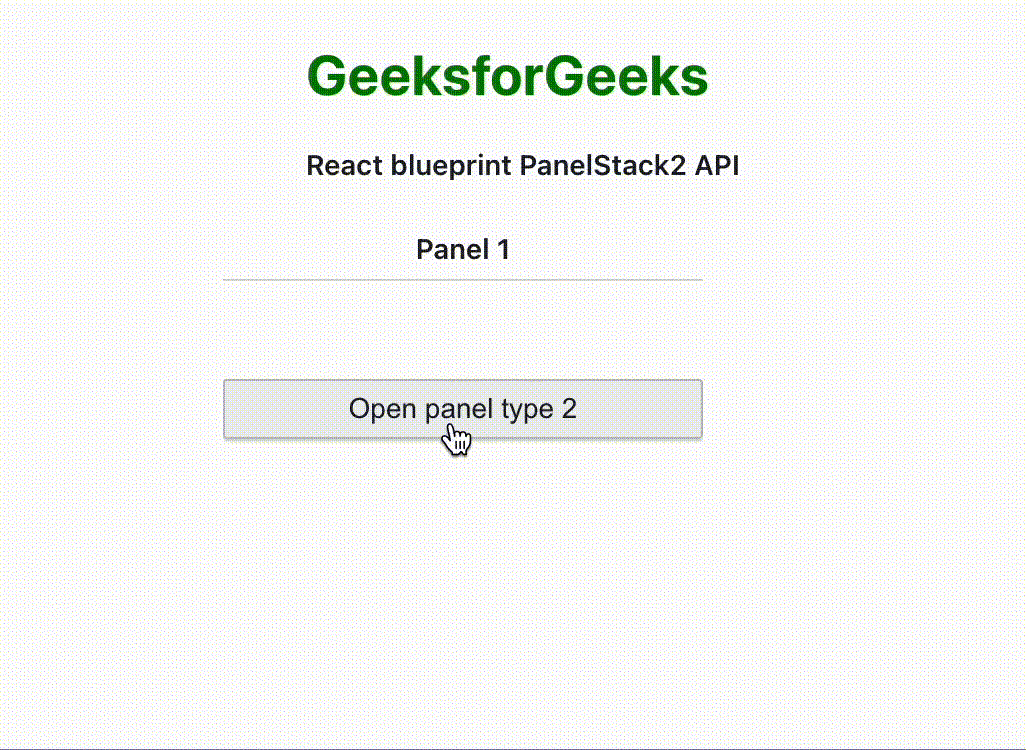Click the left edge of the panel button
Screen dimensions: 1026x750
(x=227, y=409)
